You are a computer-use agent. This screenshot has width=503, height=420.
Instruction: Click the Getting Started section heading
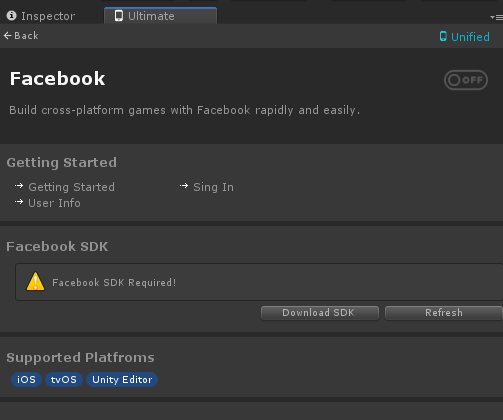click(x=62, y=163)
